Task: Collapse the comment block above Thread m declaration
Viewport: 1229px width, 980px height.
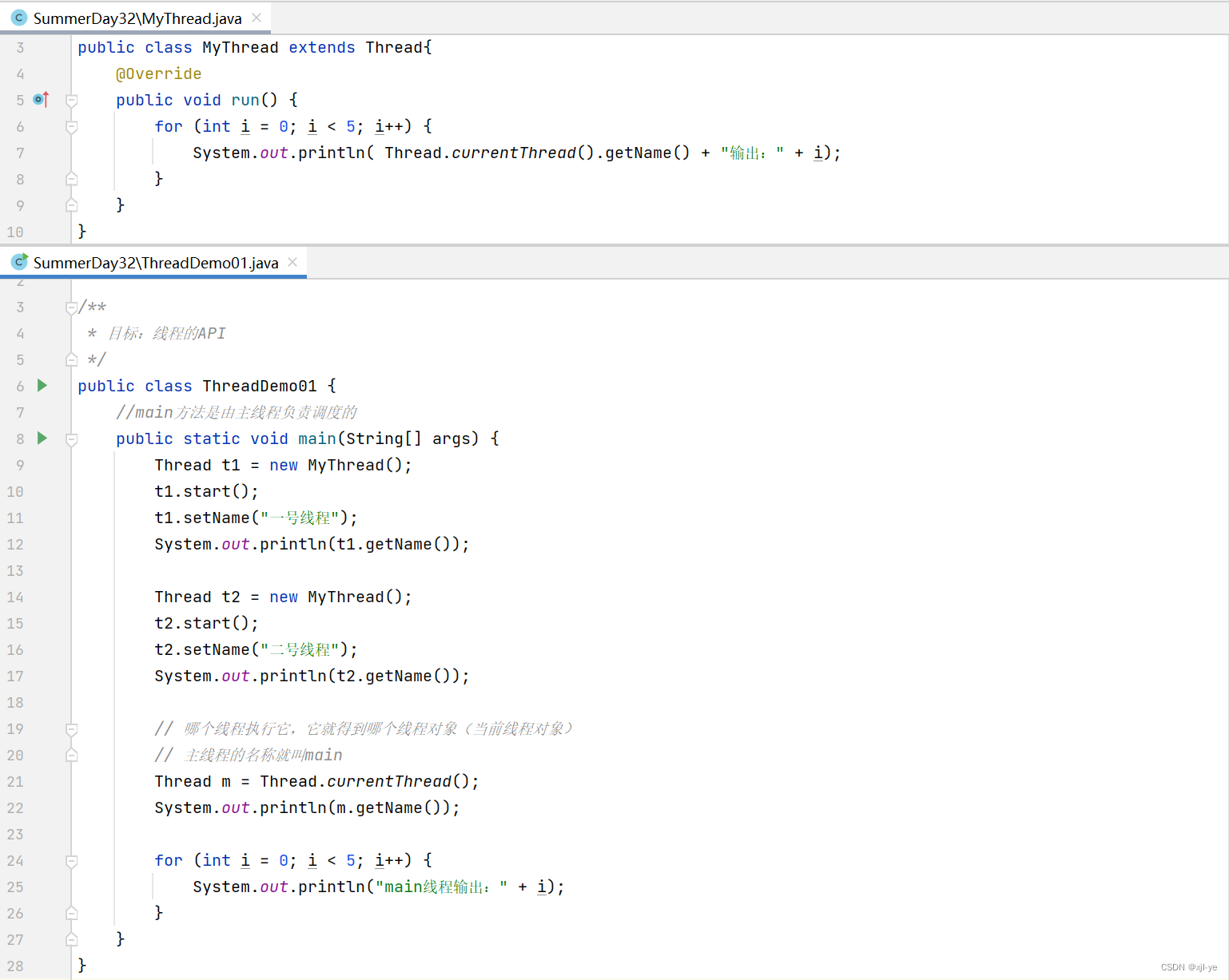Action: pos(71,729)
